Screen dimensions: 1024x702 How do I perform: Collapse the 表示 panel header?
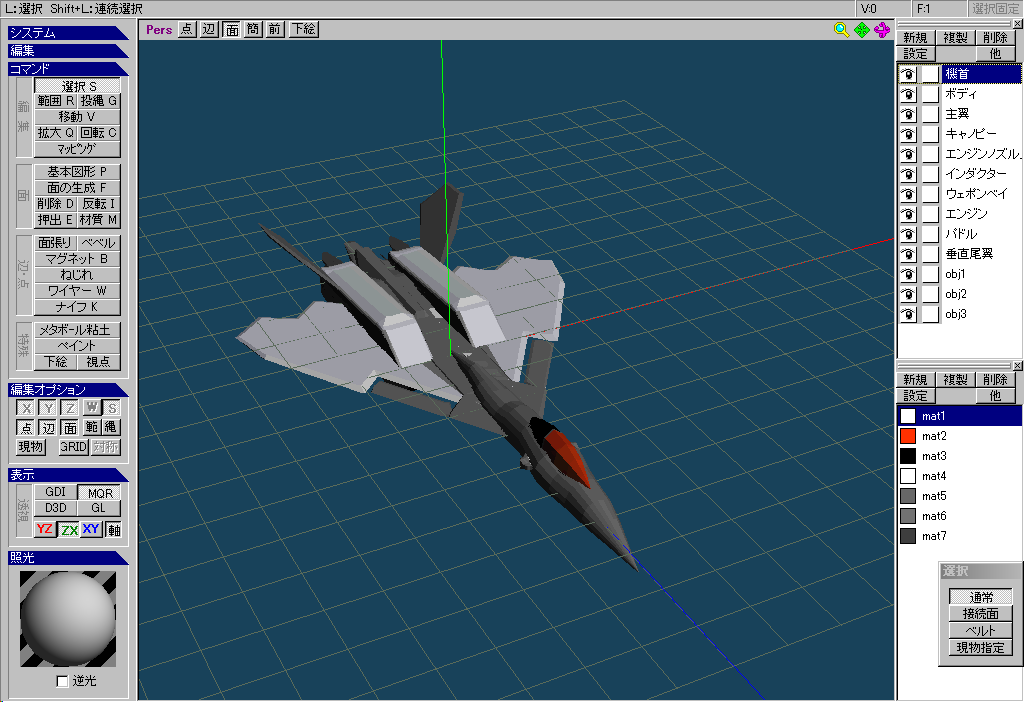68,475
